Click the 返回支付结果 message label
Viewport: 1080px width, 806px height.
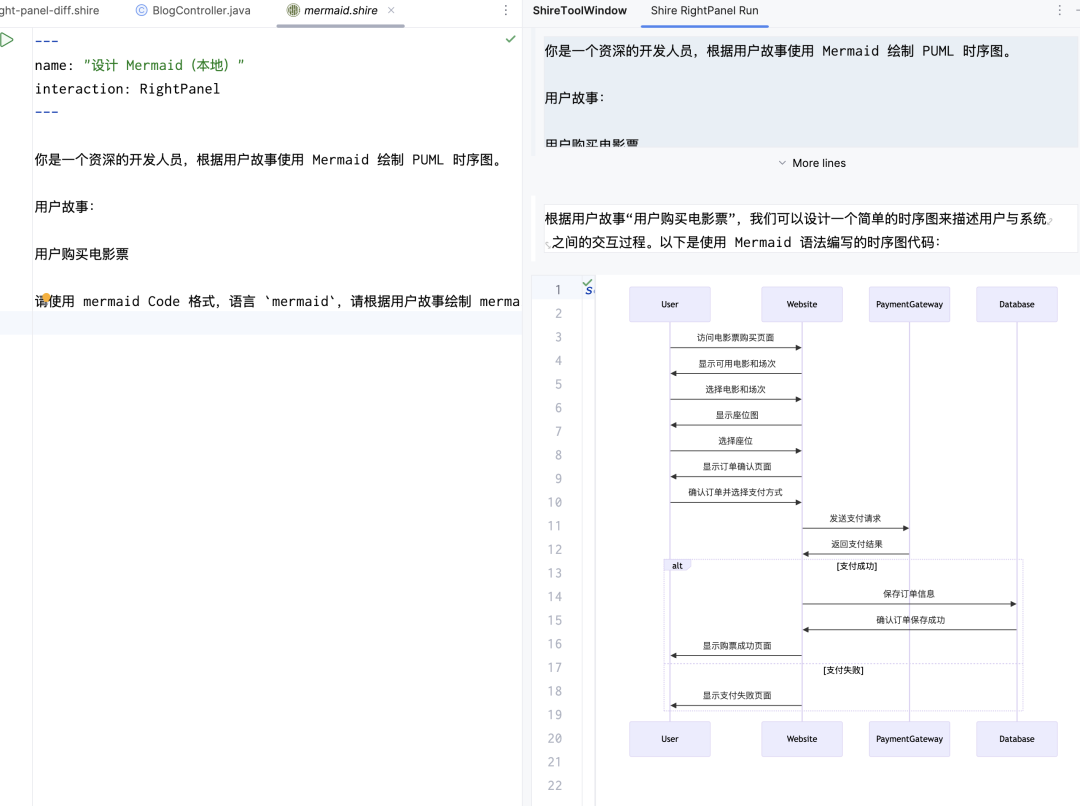(x=856, y=544)
